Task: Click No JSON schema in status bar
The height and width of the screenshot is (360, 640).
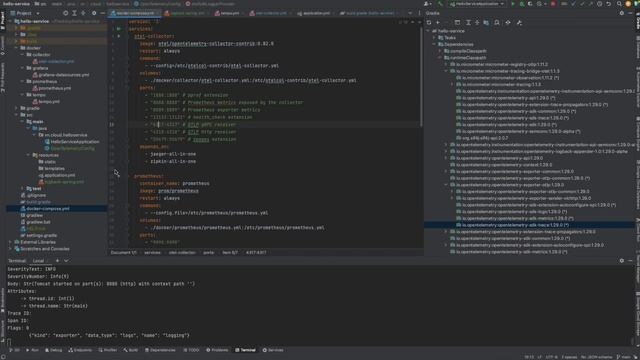Action: tap(597, 357)
